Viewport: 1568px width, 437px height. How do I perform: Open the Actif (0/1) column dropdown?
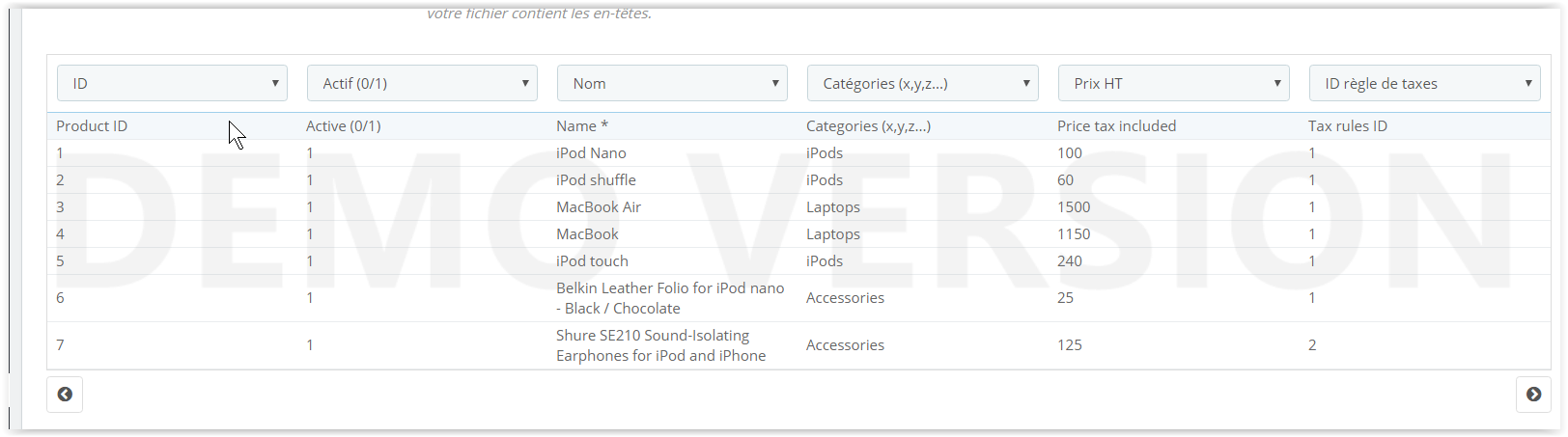[x=423, y=83]
